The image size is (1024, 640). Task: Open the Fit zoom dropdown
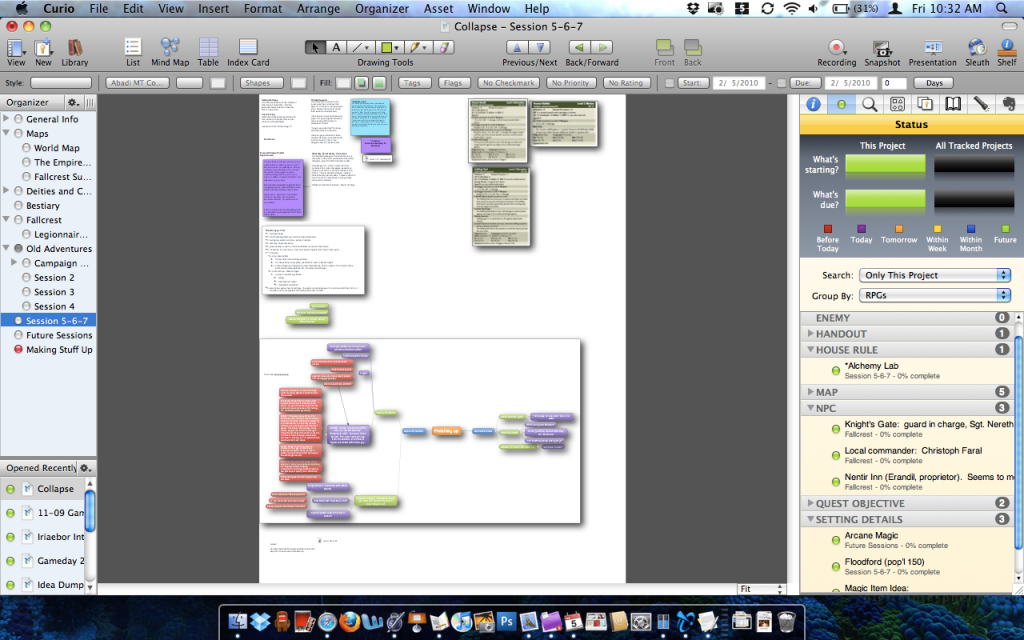coord(761,588)
